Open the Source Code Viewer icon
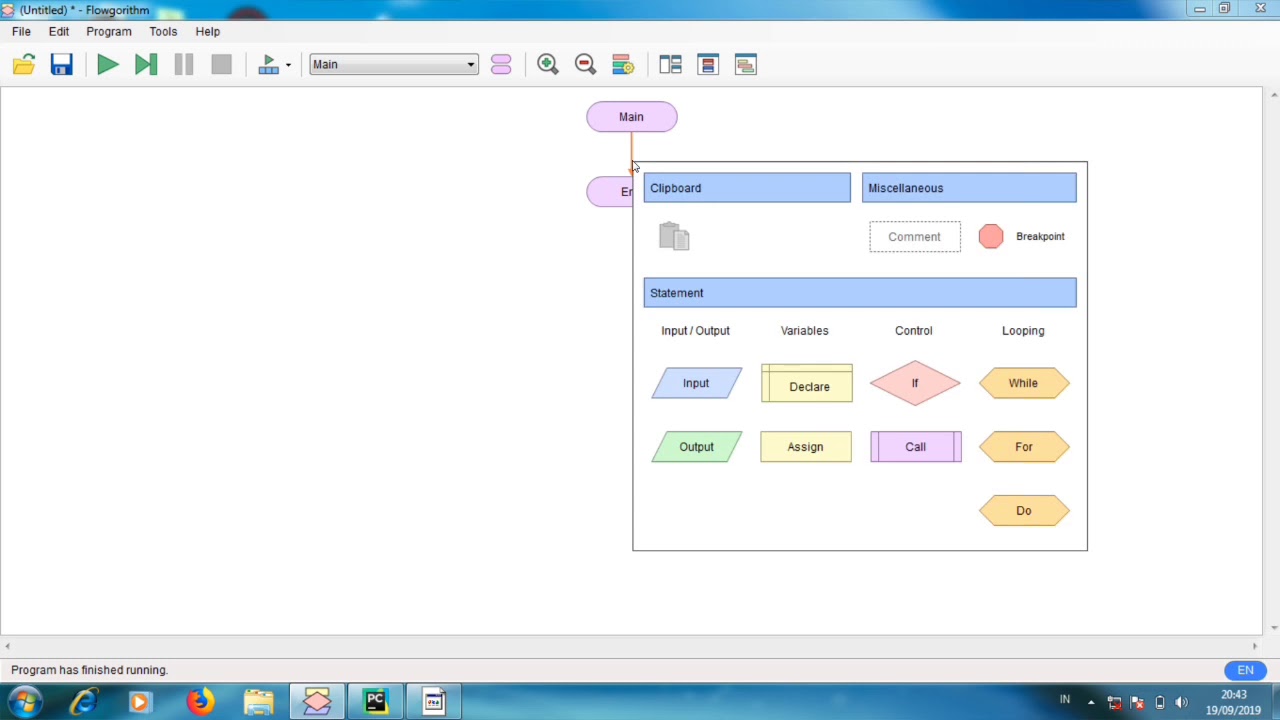Screen dimensions: 1280x720 [x=745, y=65]
